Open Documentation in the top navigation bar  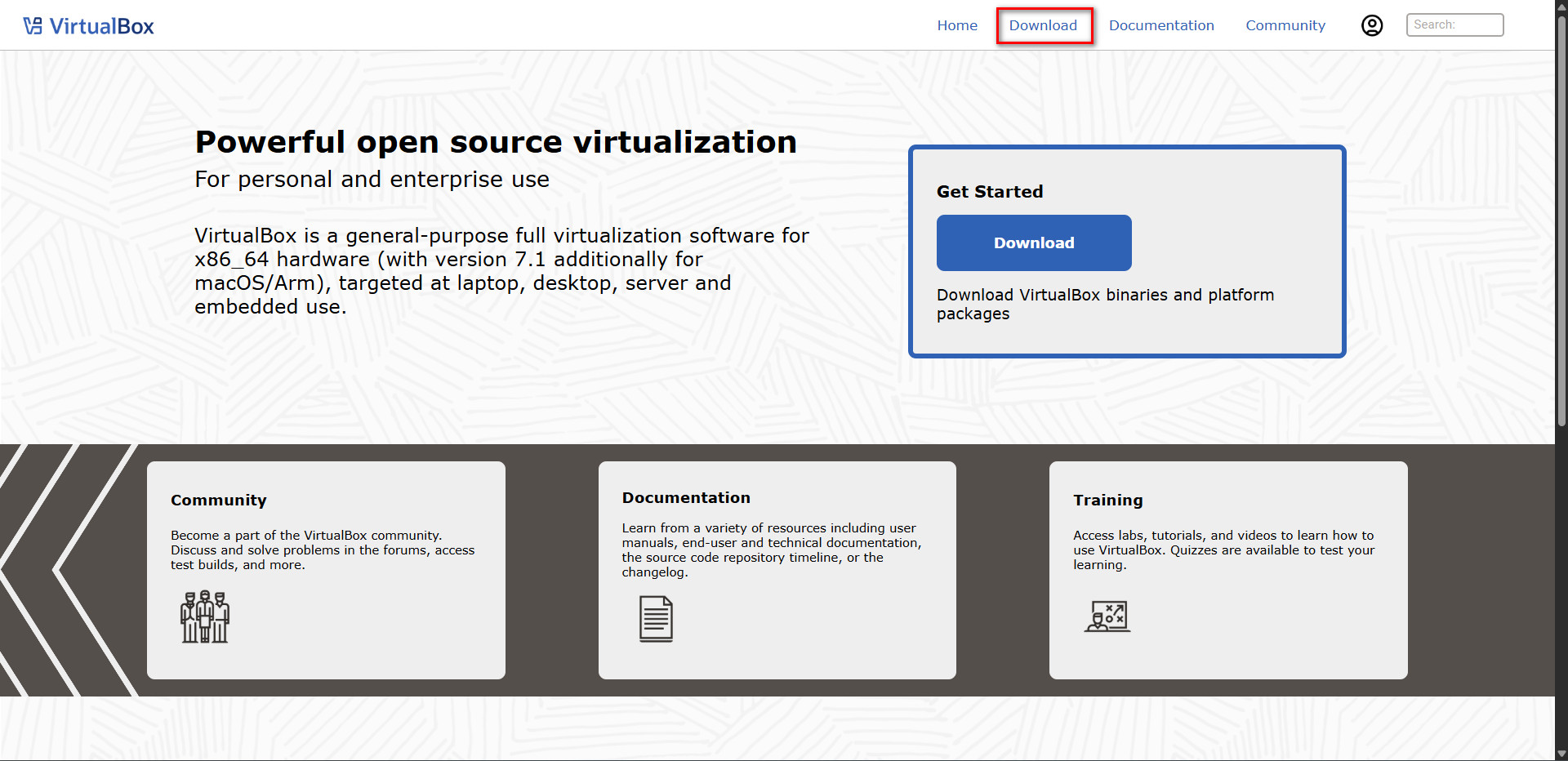coord(1161,25)
